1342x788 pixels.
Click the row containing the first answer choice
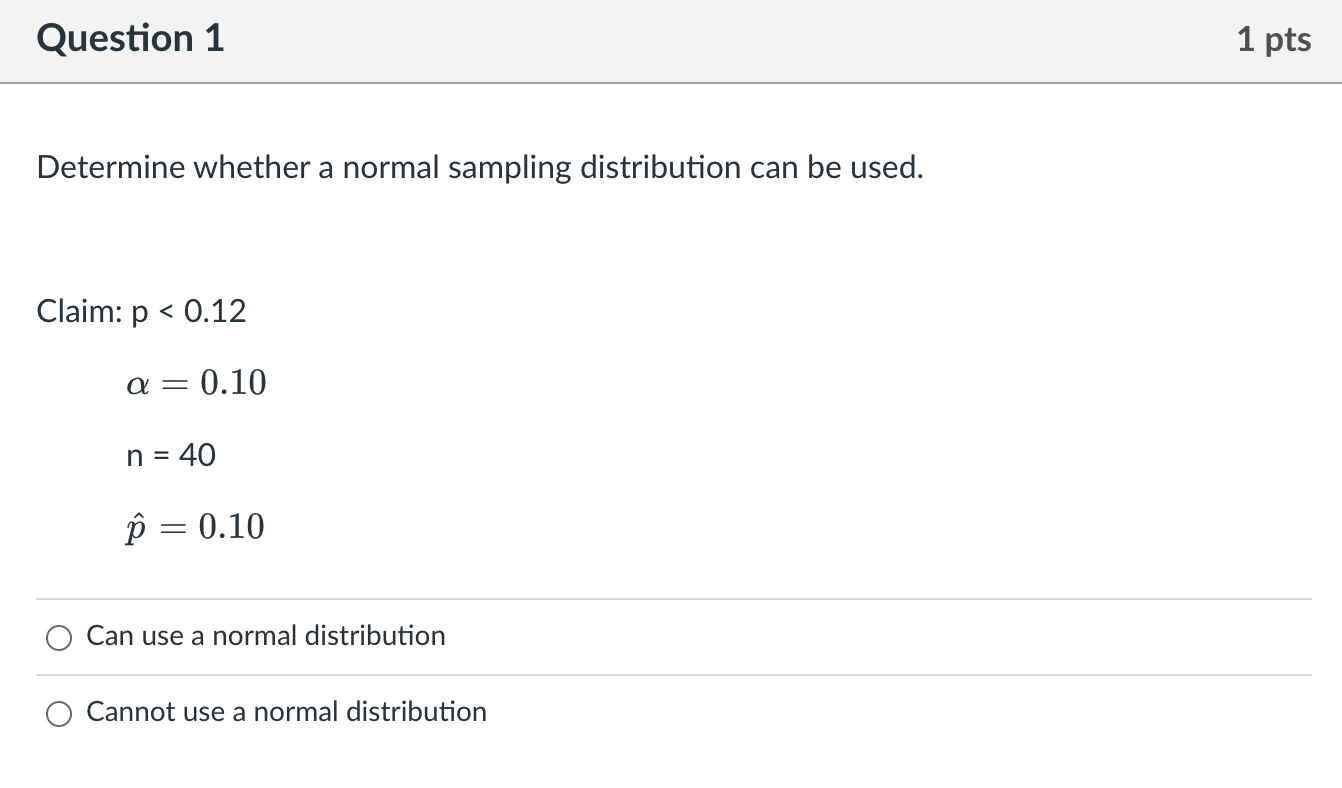click(670, 636)
